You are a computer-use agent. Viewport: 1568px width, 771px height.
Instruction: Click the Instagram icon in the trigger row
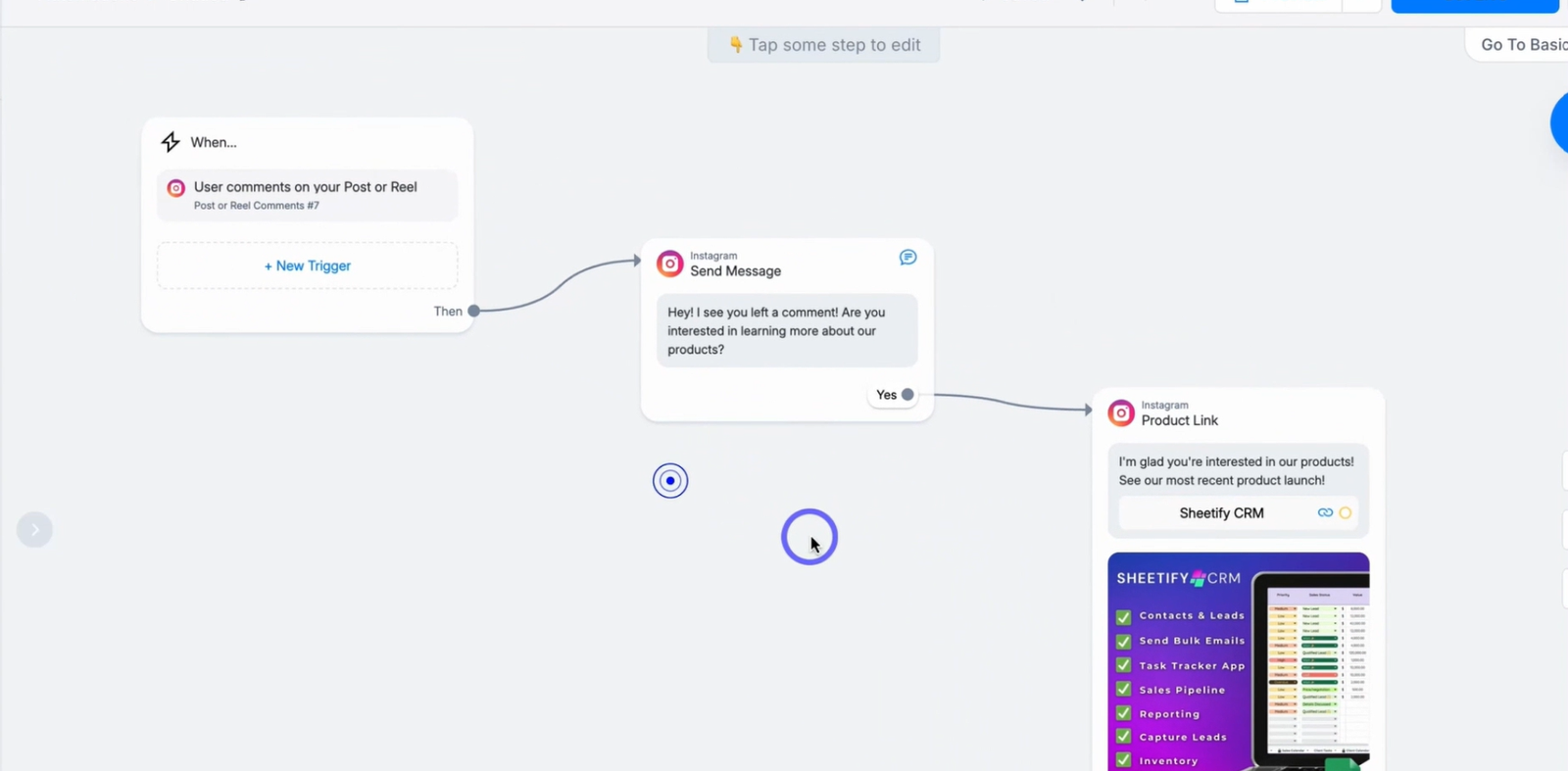(x=175, y=188)
